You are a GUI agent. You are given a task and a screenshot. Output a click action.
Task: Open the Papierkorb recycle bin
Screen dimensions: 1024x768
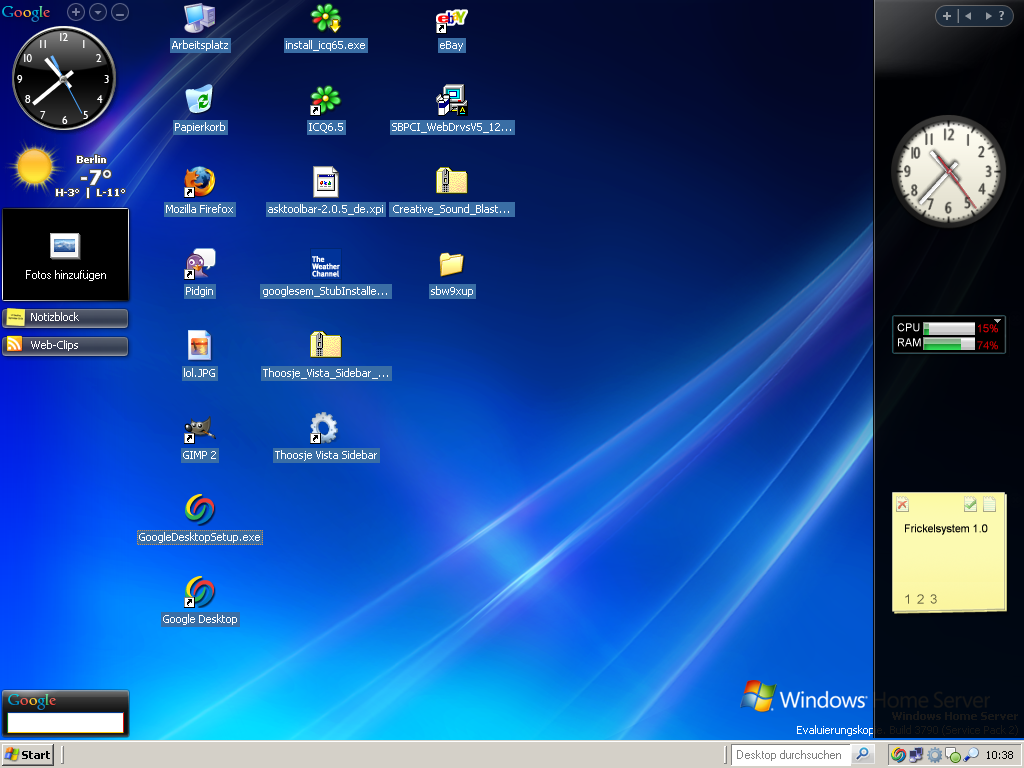[x=199, y=101]
